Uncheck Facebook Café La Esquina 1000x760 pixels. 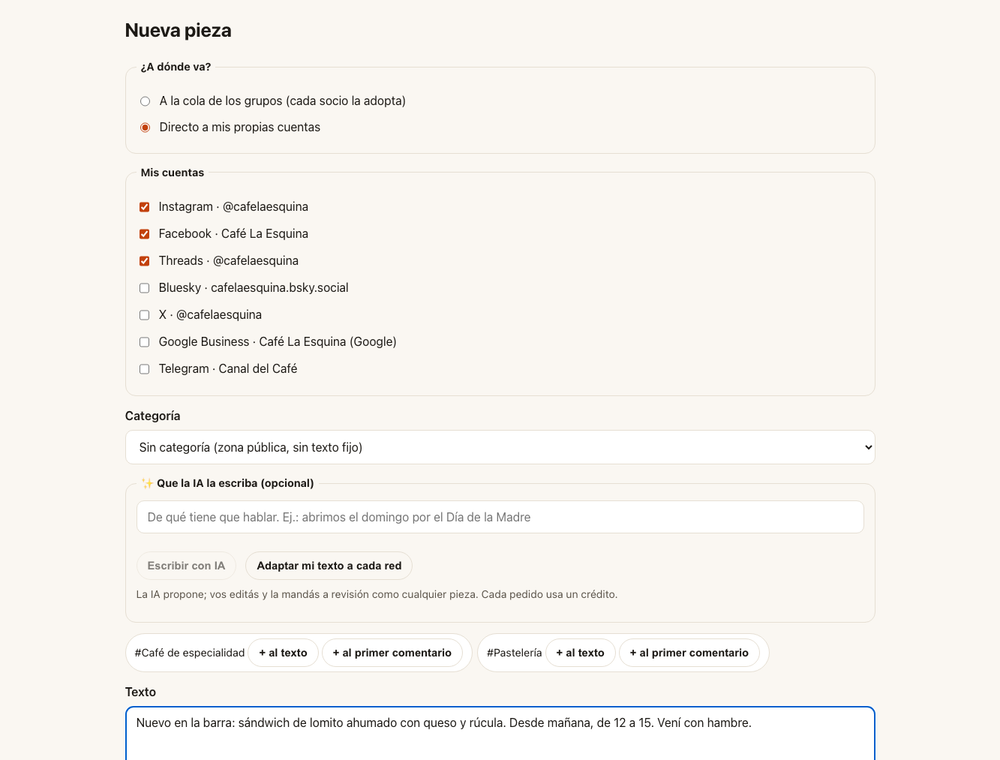coord(145,234)
